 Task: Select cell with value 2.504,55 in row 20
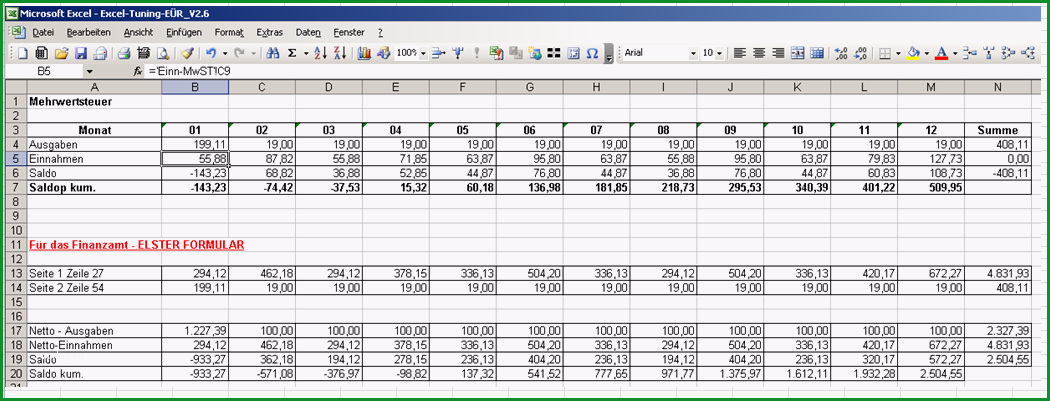931,374
